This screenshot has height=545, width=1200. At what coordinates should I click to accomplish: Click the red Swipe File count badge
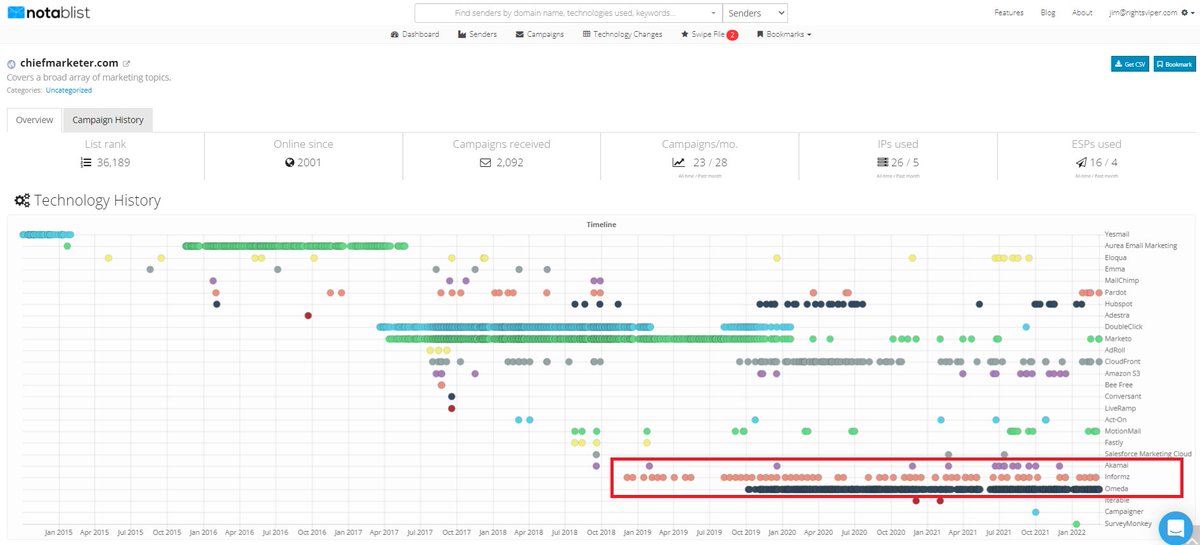click(732, 34)
